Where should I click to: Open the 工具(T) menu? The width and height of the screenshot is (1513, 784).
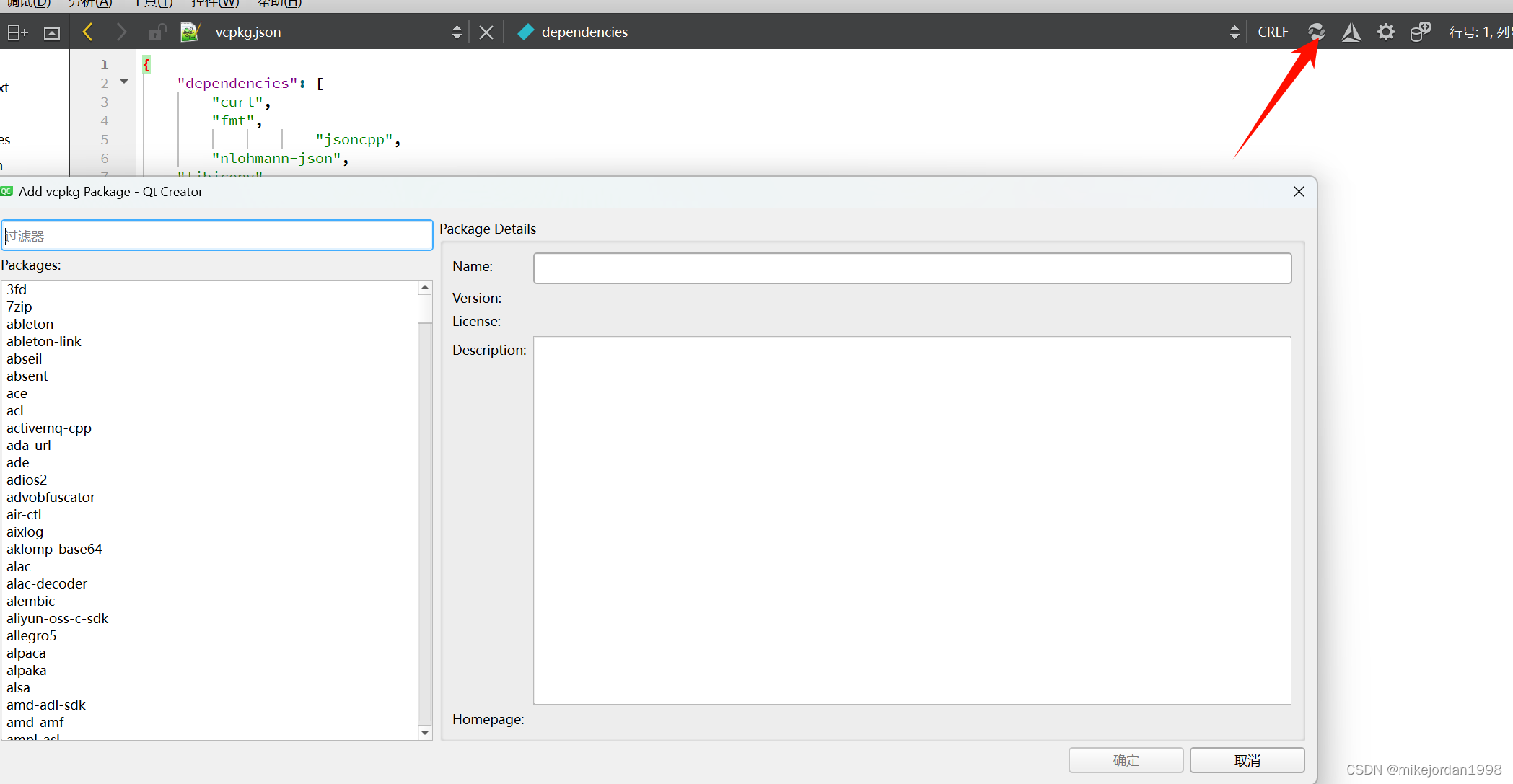click(x=152, y=4)
